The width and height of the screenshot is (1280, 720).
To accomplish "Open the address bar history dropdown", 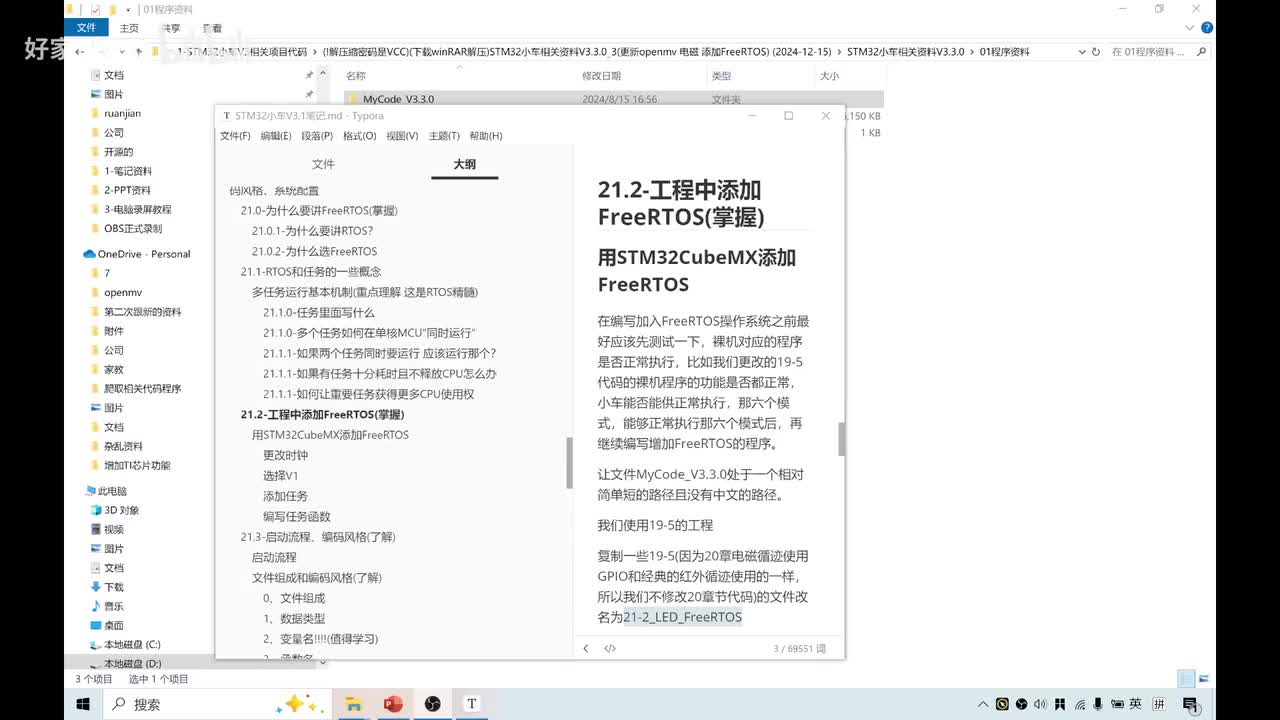I will 1081,51.
